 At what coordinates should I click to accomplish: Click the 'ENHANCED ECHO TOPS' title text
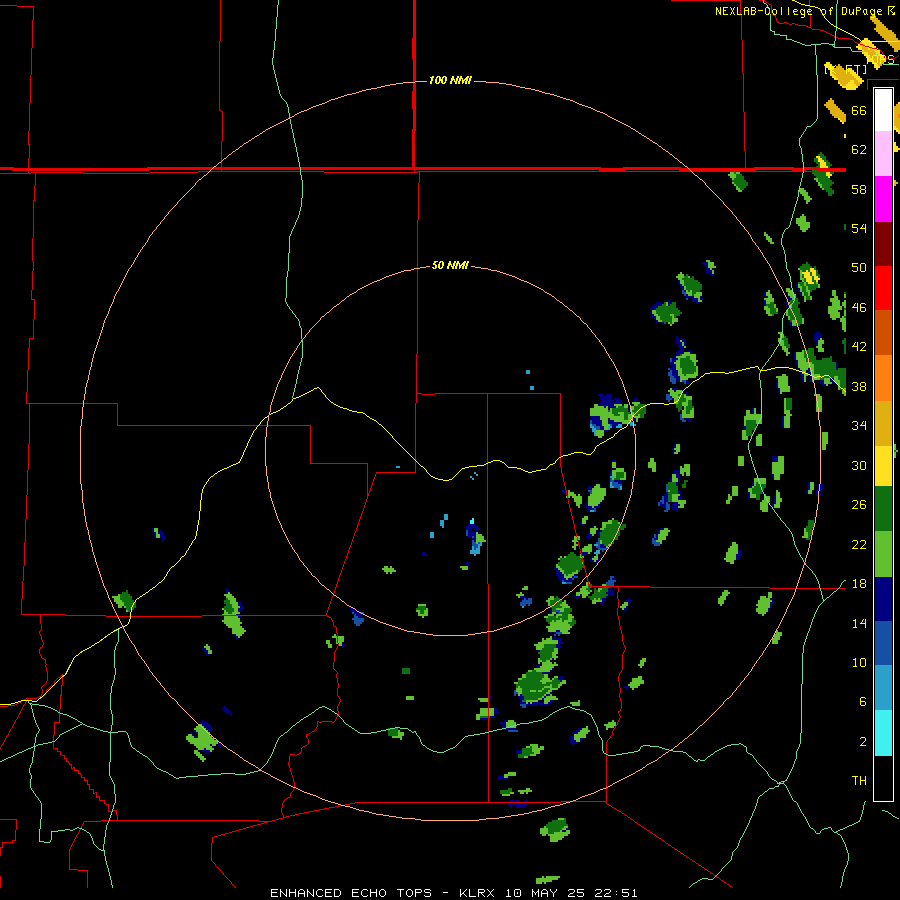click(351, 893)
